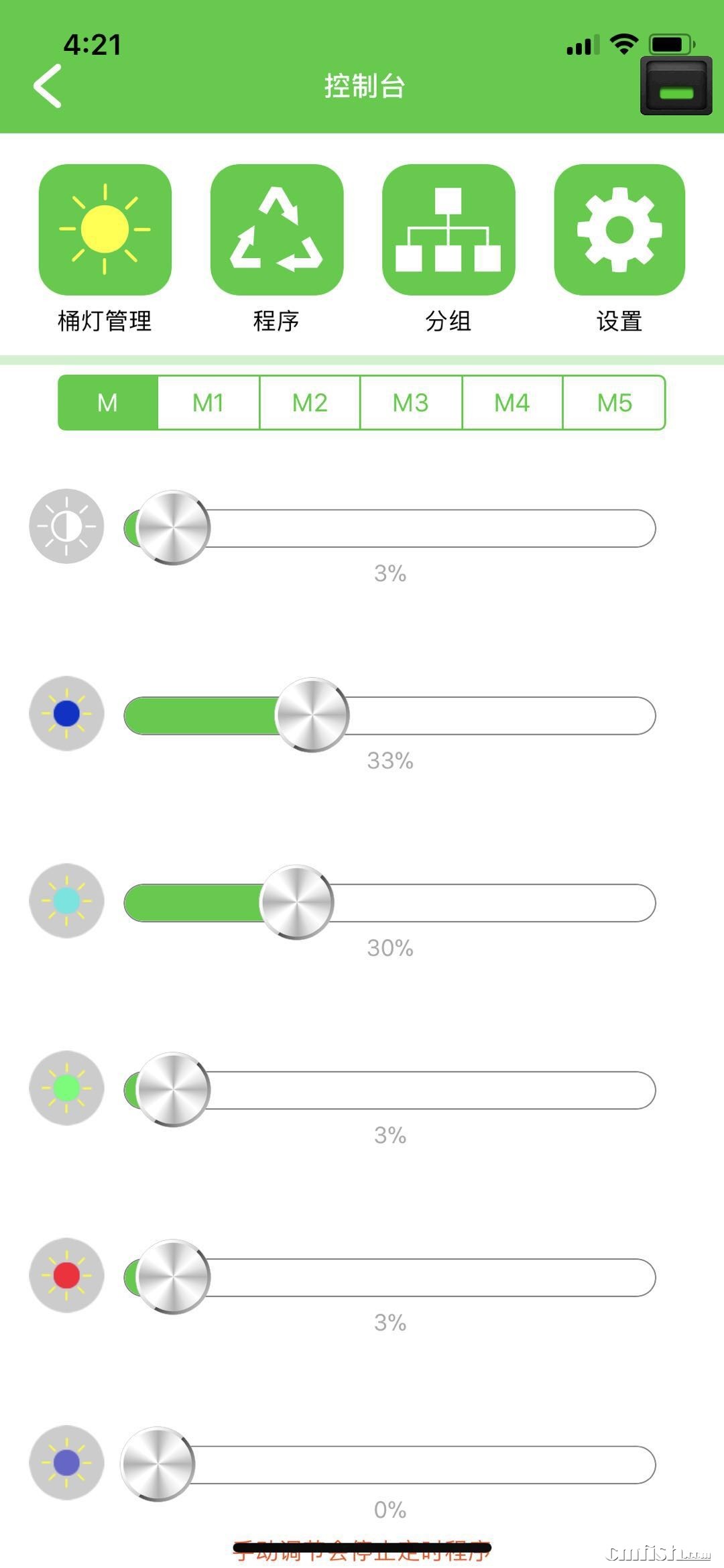The width and height of the screenshot is (724, 1568).
Task: Click the 33% blue slider knob
Action: 312,715
